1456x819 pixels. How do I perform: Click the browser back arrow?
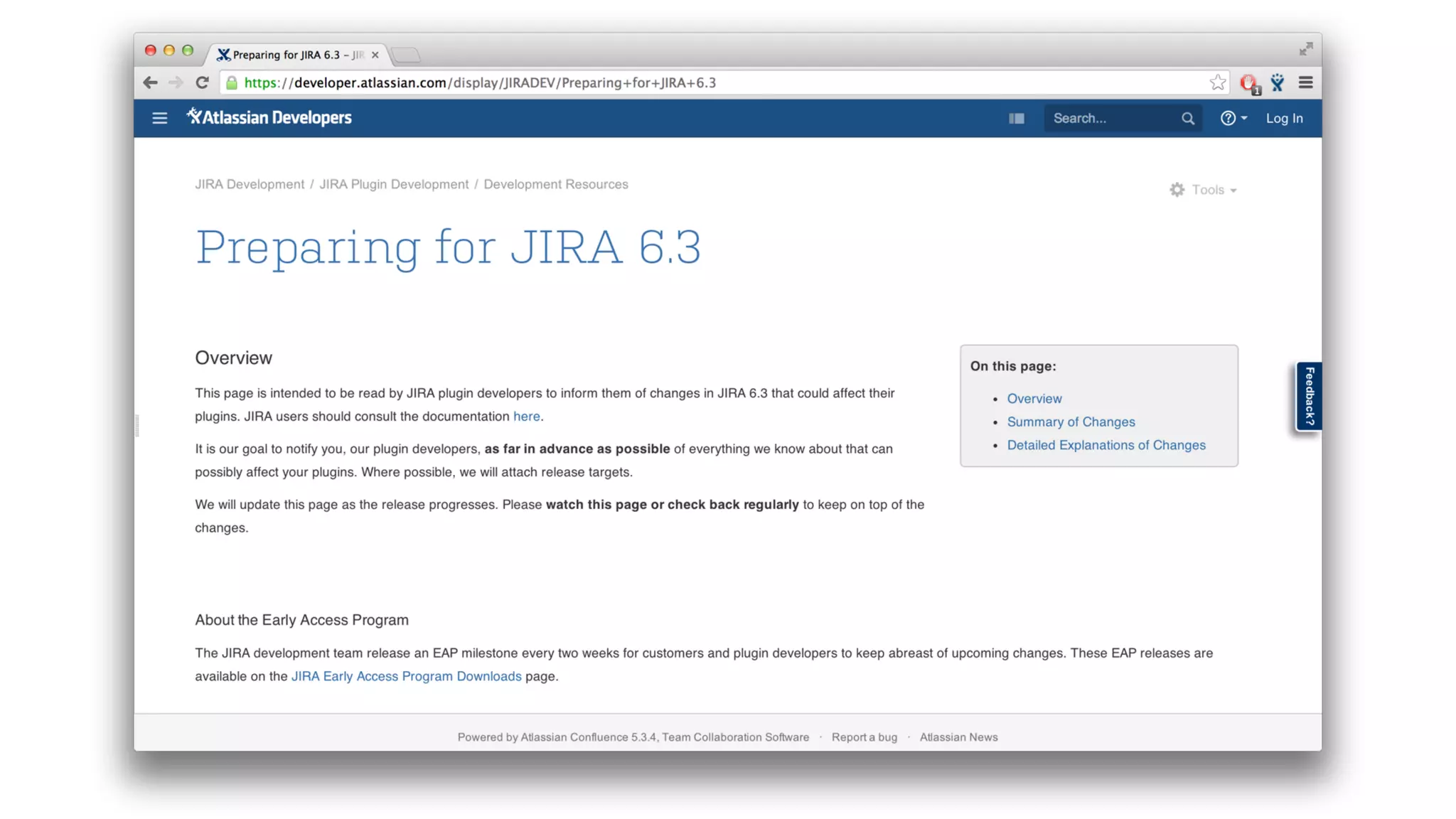click(150, 82)
